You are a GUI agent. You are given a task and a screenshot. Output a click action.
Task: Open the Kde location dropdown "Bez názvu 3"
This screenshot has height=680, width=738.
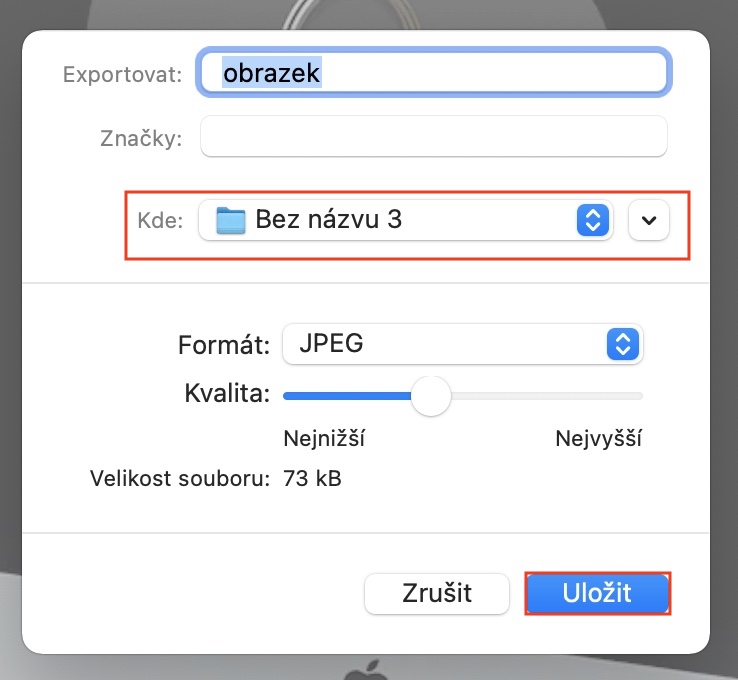(x=400, y=220)
